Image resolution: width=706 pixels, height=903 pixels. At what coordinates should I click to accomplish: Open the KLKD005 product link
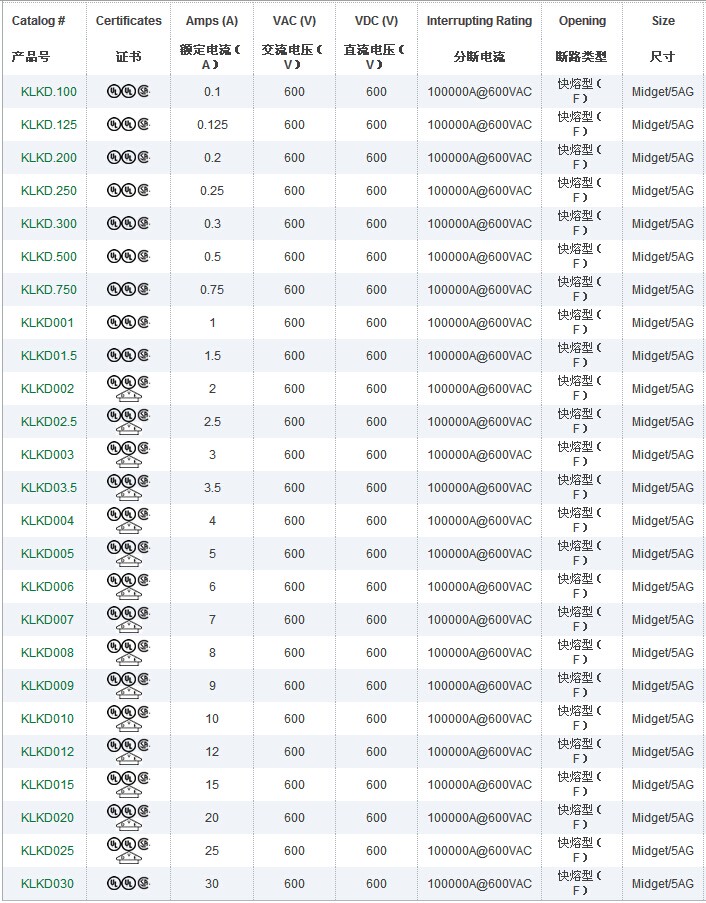[x=47, y=554]
